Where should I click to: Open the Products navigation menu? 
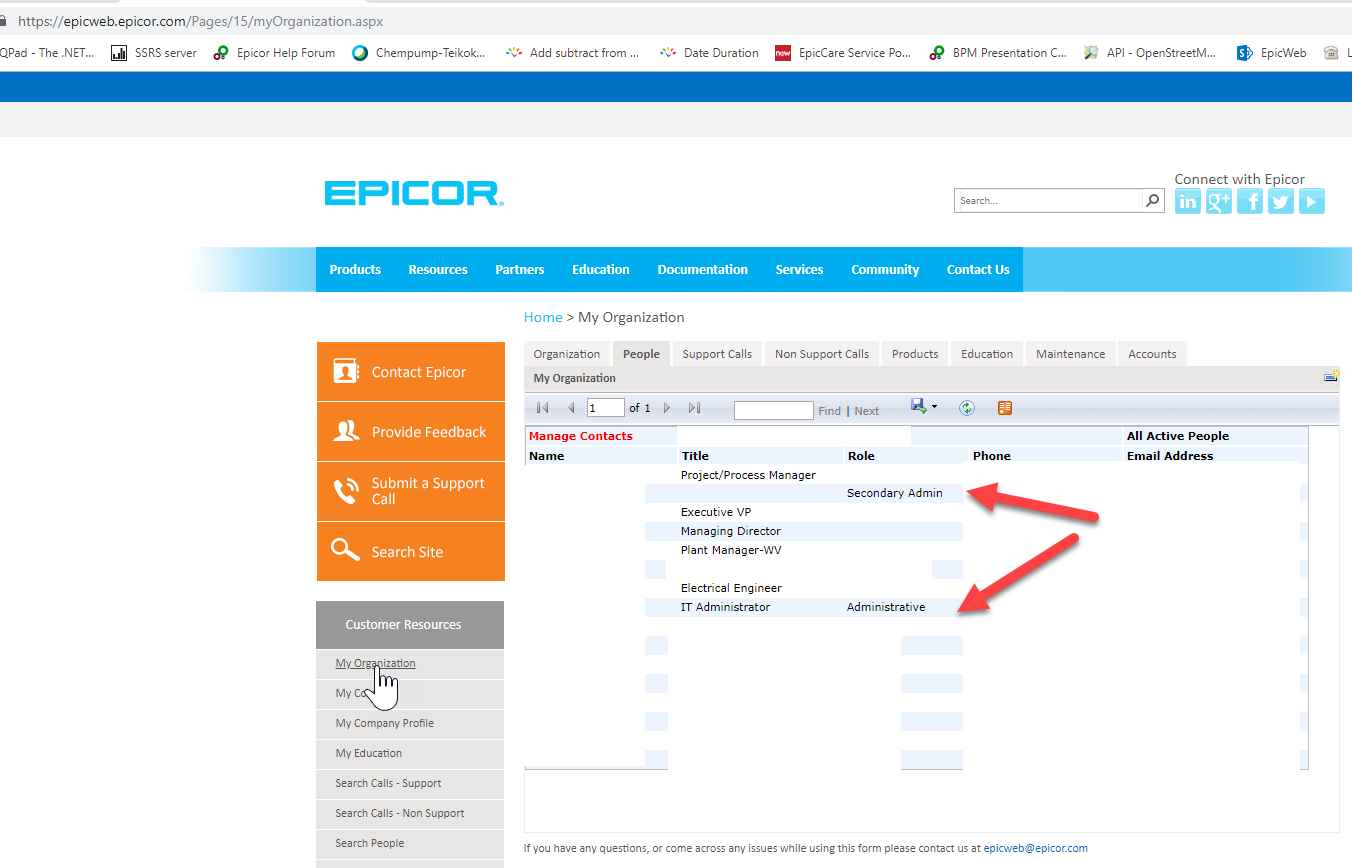point(355,269)
